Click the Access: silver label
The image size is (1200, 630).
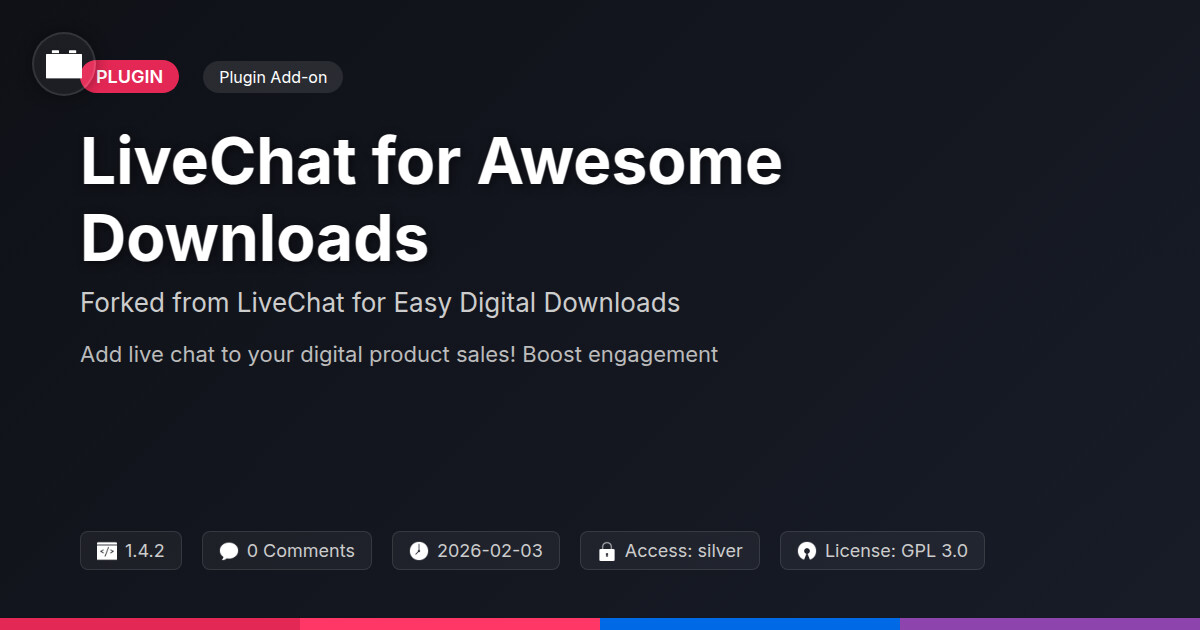click(x=683, y=551)
